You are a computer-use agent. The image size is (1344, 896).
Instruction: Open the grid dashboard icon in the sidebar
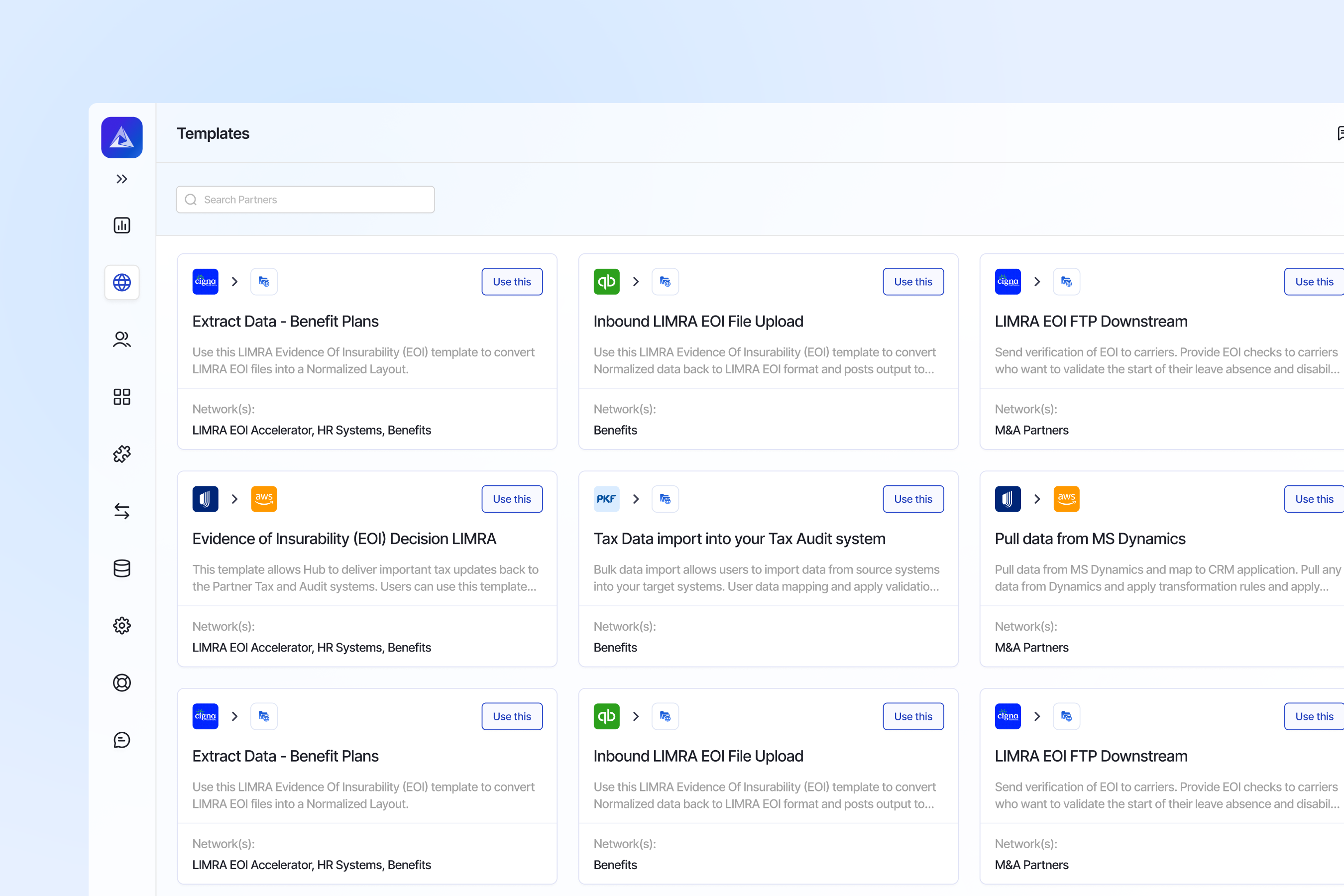122,397
